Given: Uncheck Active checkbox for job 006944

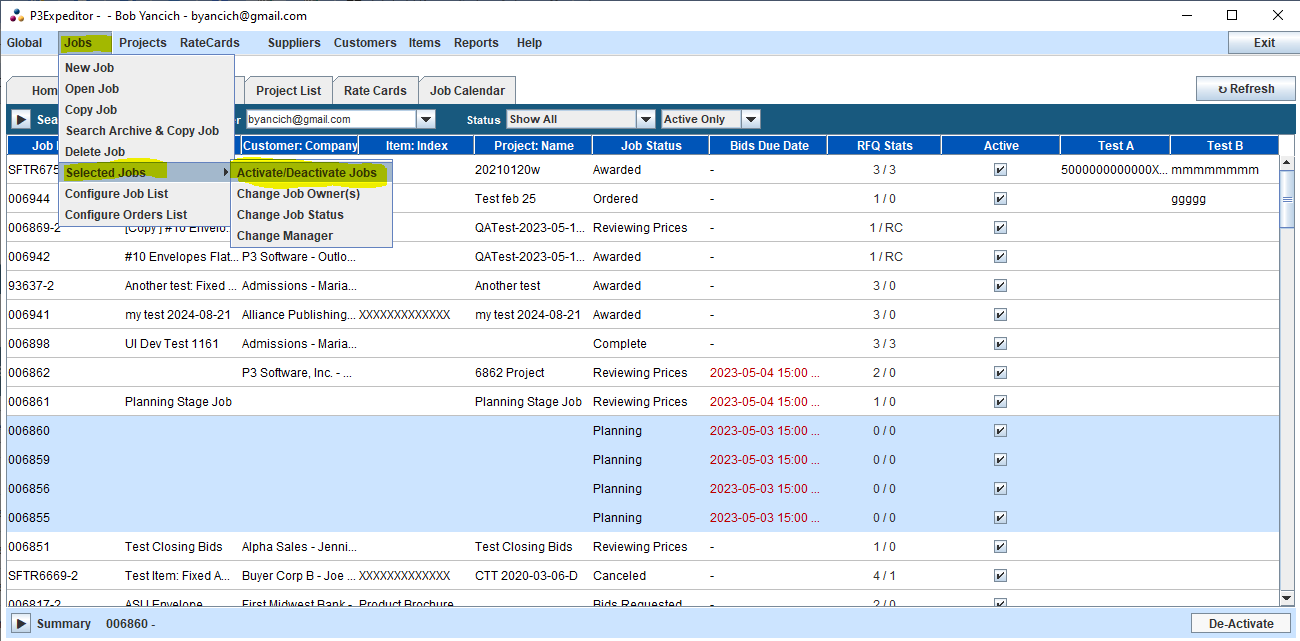Looking at the screenshot, I should click(x=1000, y=199).
